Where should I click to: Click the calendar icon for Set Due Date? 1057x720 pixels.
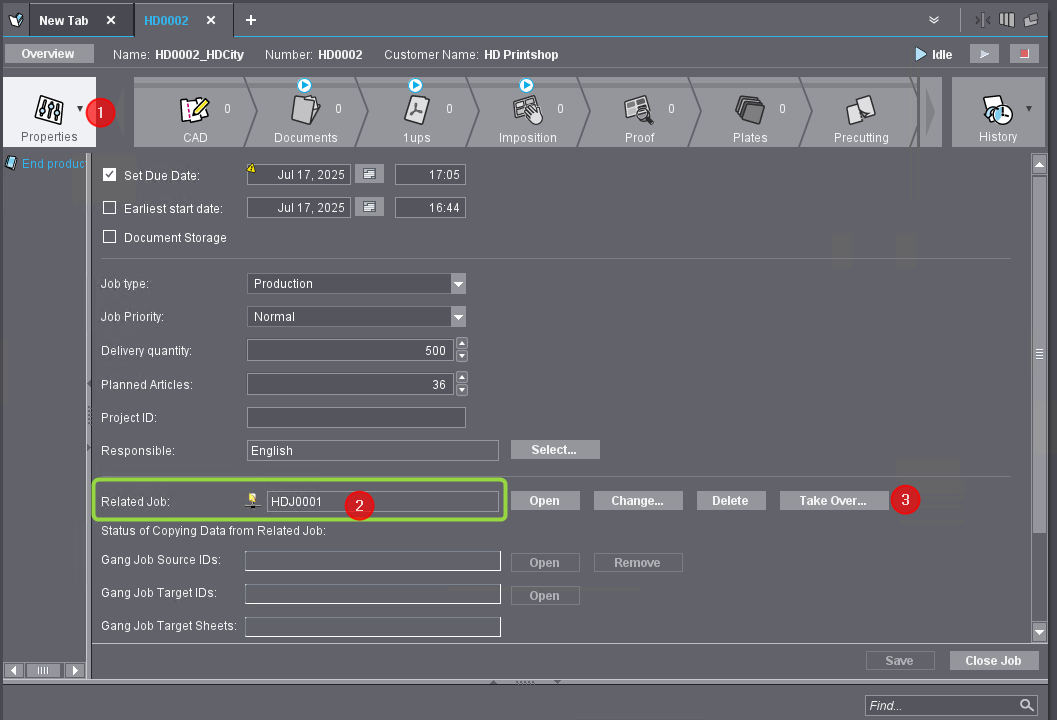[x=369, y=175]
